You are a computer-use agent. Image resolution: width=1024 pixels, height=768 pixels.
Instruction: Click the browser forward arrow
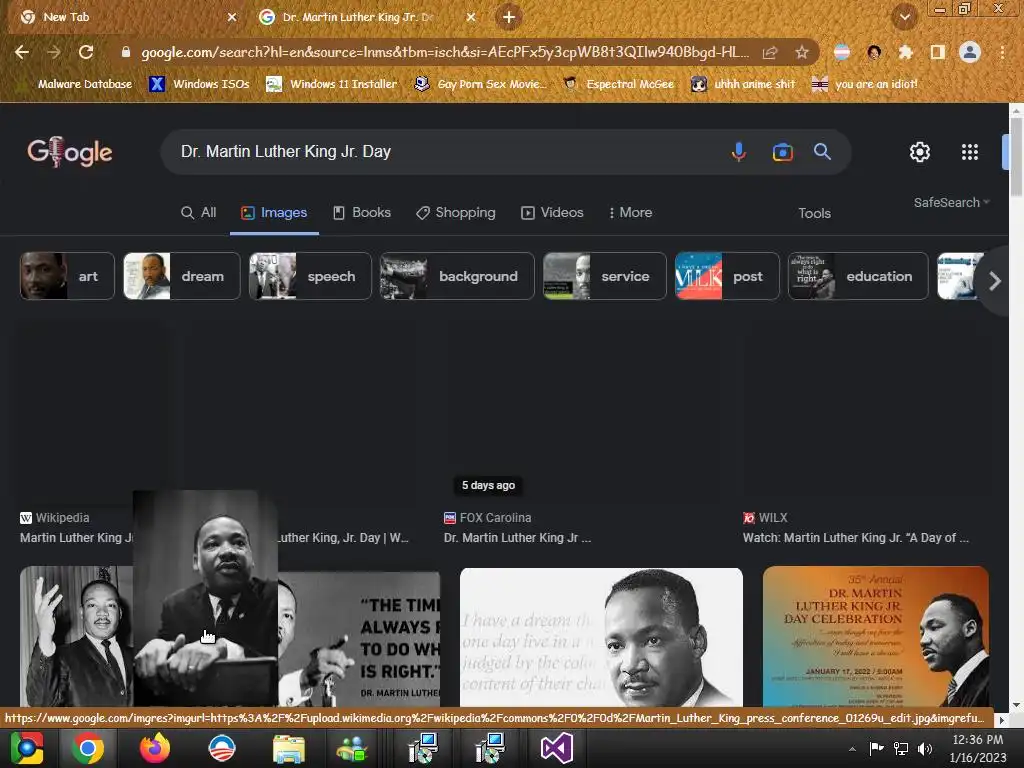54,52
